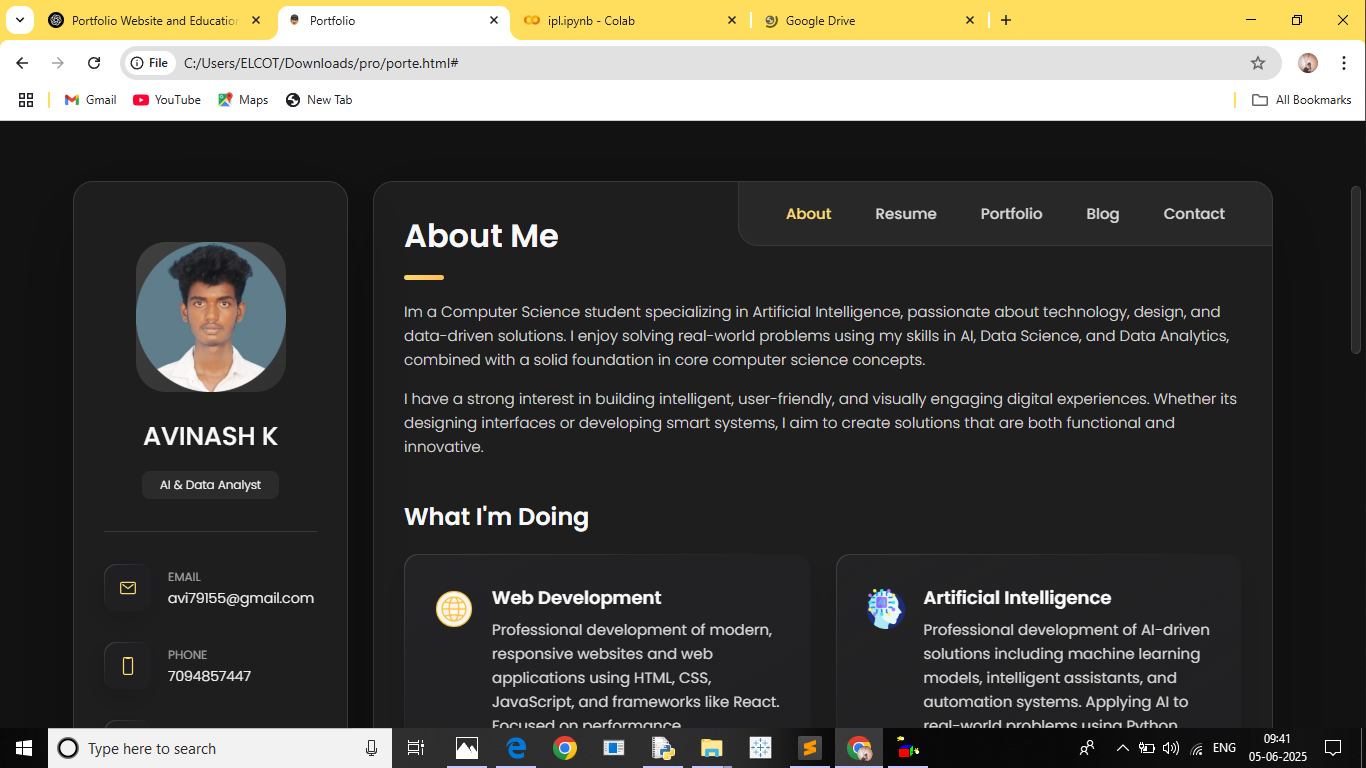This screenshot has height=768, width=1366.
Task: Click the File site info chip
Action: tap(150, 63)
